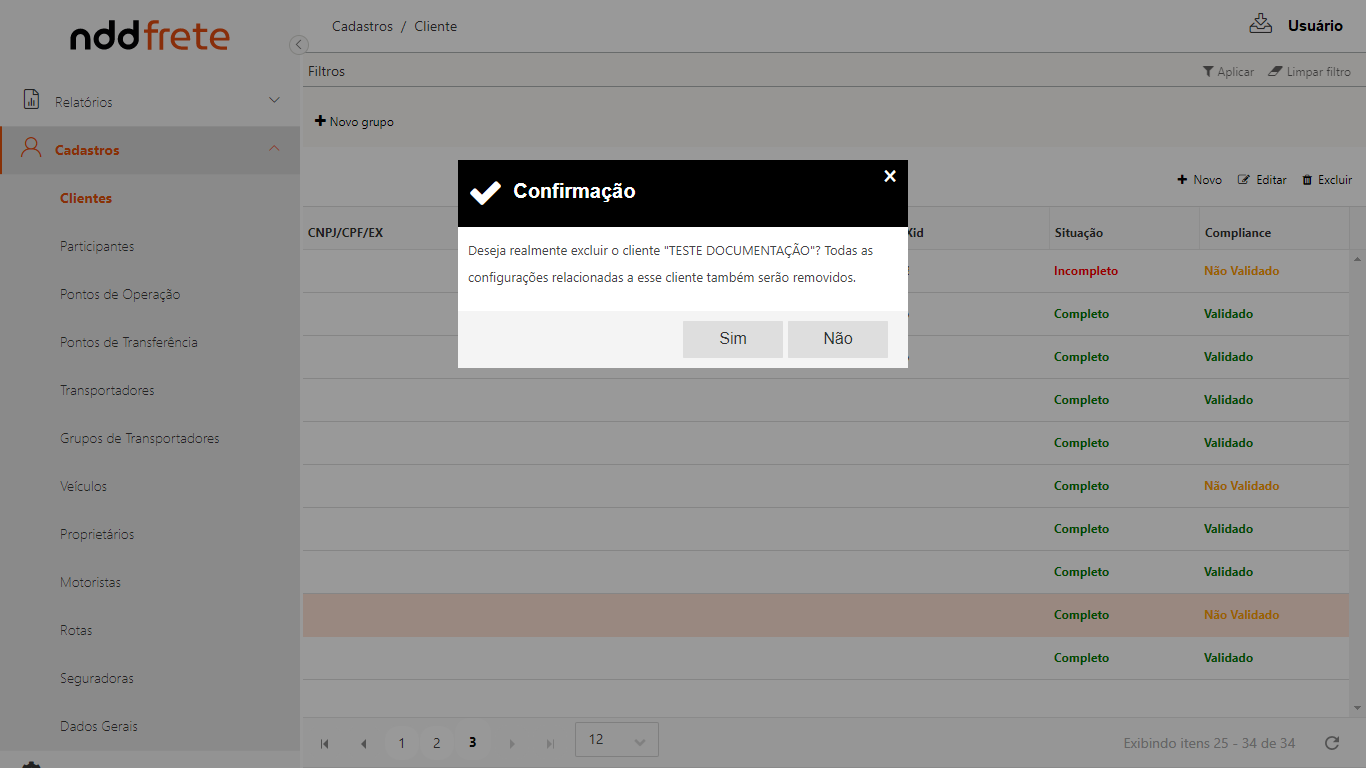Image resolution: width=1366 pixels, height=768 pixels.
Task: Select Transportadores from the sidebar
Action: click(x=107, y=390)
